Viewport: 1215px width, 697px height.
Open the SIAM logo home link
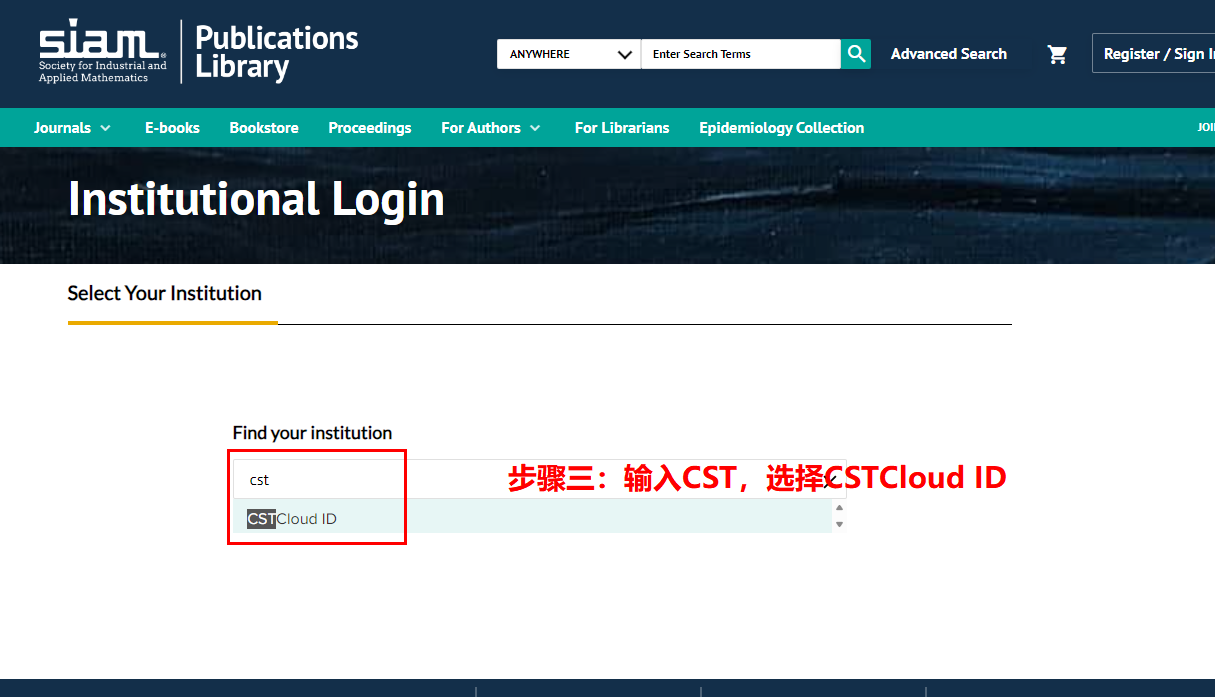[103, 51]
